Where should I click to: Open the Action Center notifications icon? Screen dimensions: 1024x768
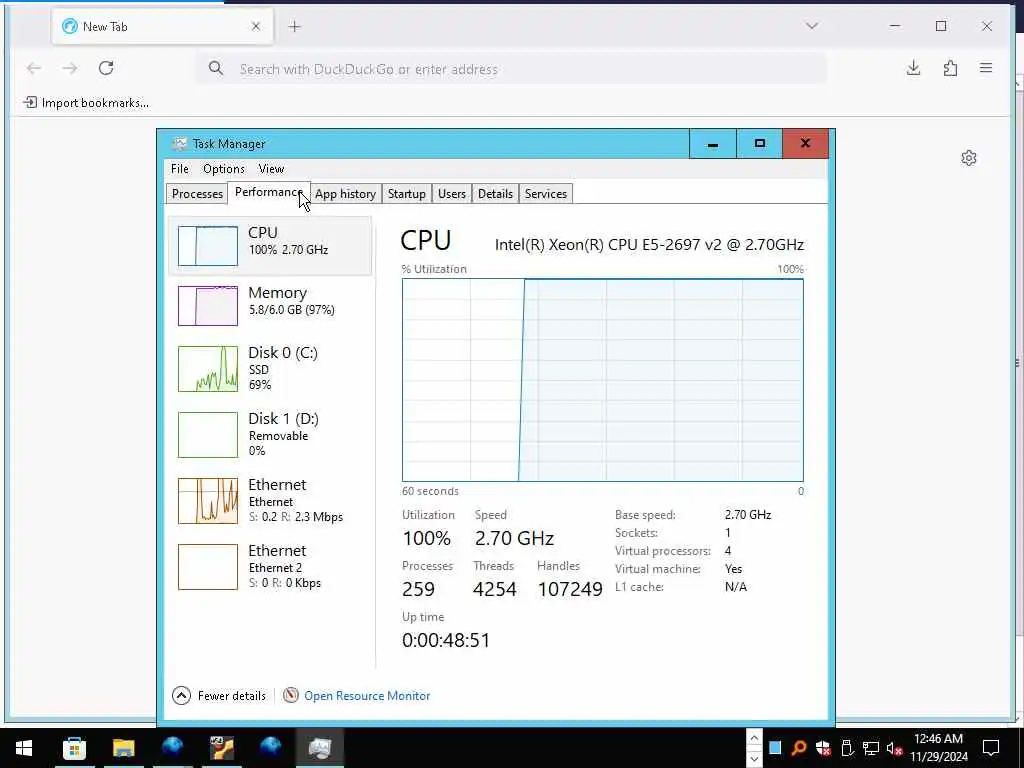[x=991, y=748]
